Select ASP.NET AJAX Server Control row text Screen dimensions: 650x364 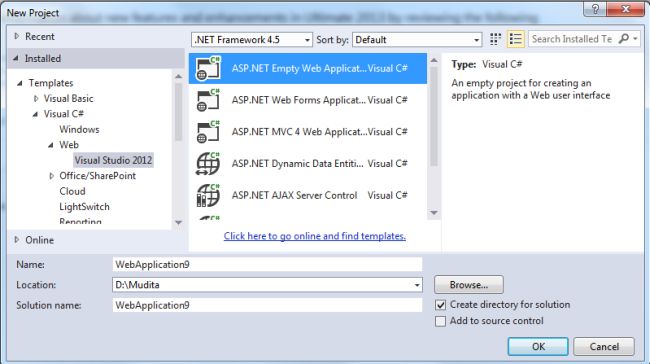tap(294, 195)
